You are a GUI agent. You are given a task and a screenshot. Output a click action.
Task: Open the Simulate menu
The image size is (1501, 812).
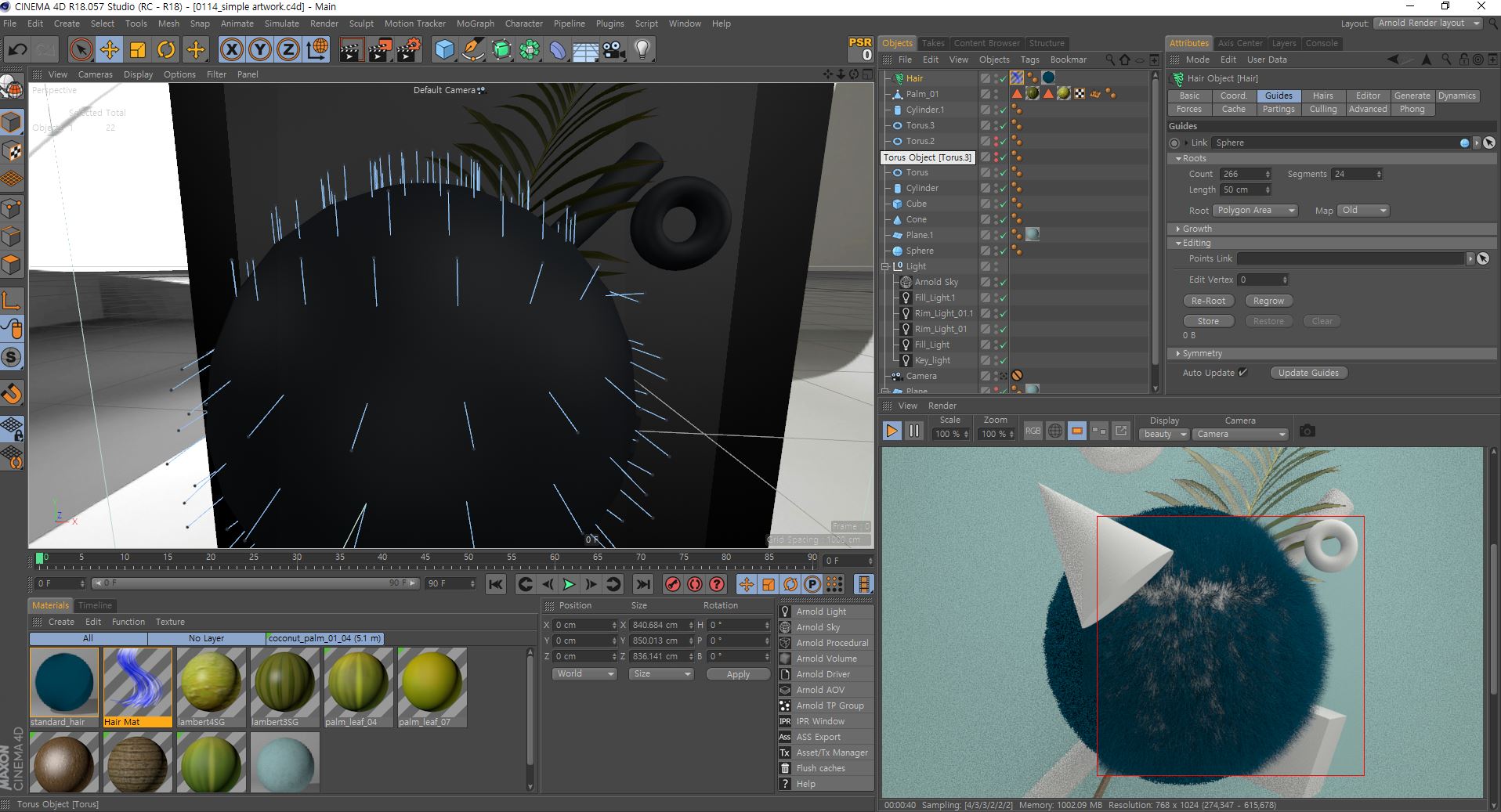[x=282, y=23]
